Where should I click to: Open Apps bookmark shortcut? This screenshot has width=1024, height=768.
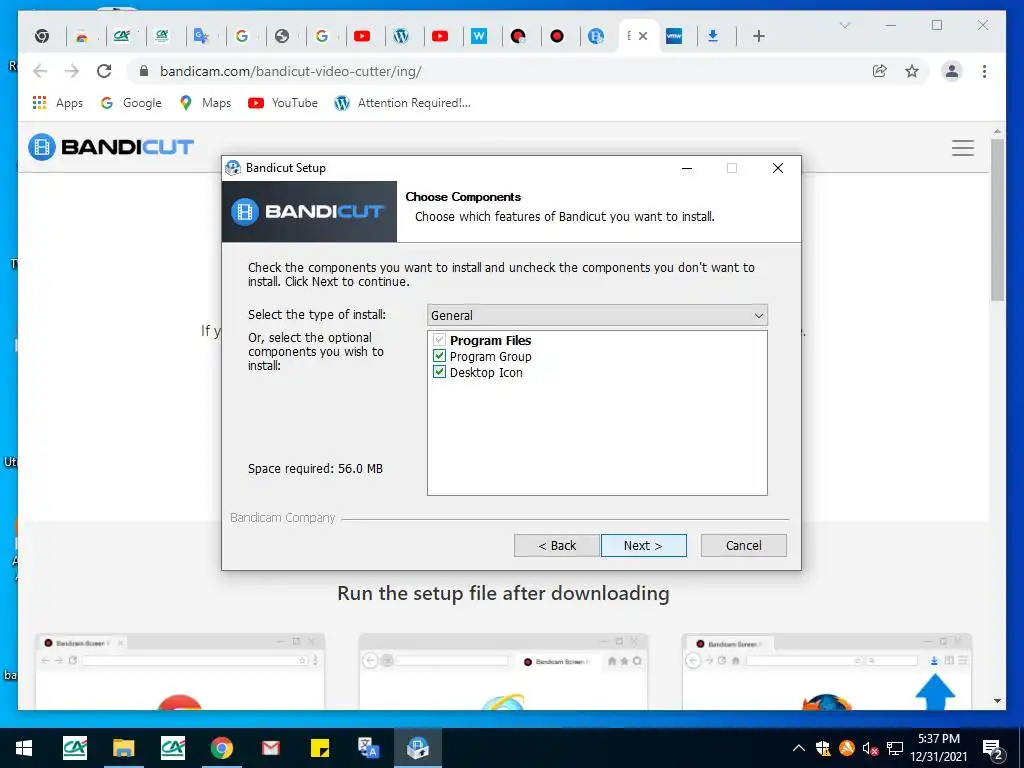coord(57,103)
